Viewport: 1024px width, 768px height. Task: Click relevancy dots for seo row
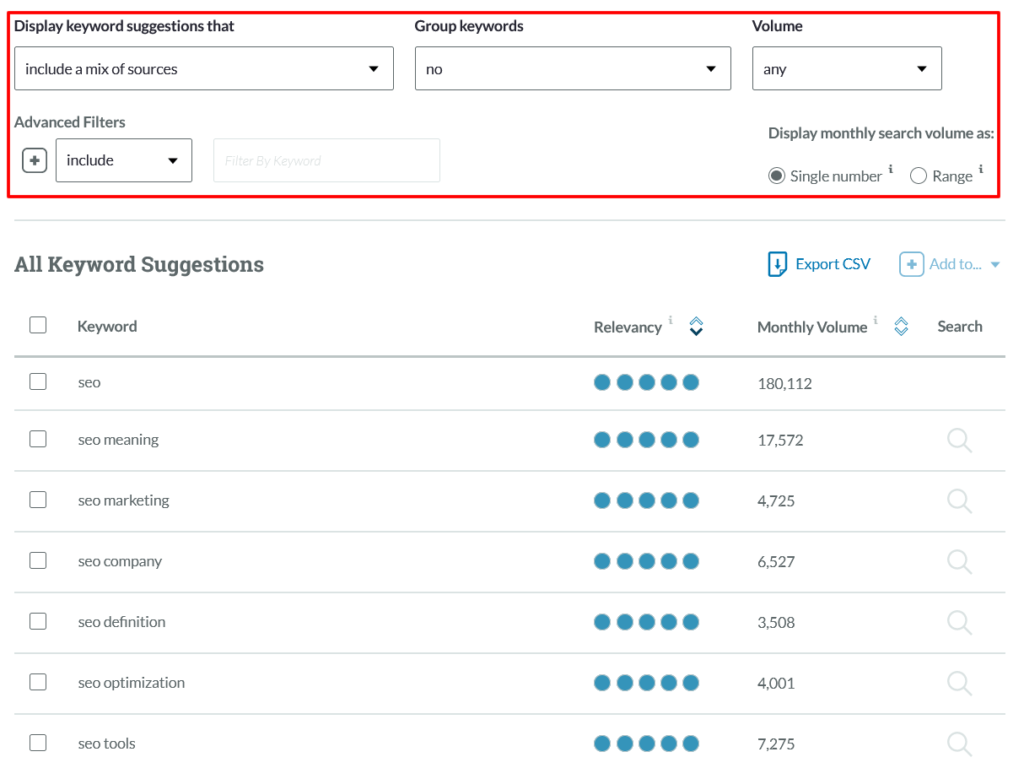point(647,383)
